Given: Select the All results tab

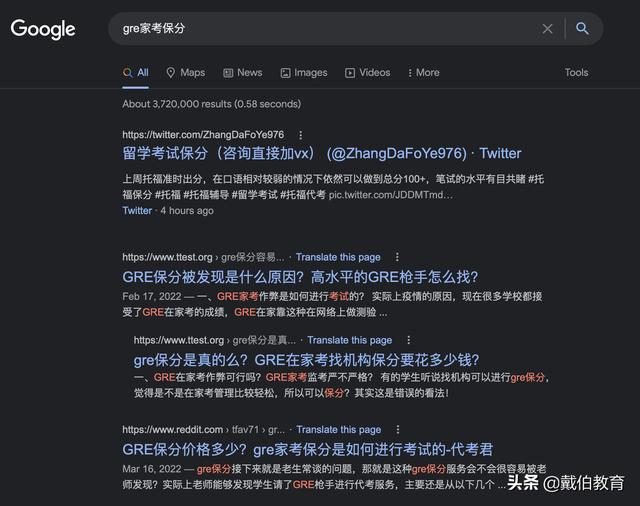Looking at the screenshot, I should coord(136,73).
